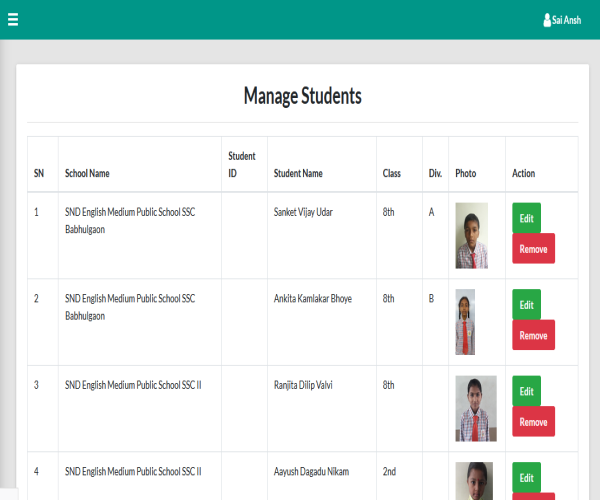Edit student Aayush Dagadu Nikam
This screenshot has height=500, width=600.
[x=527, y=477]
